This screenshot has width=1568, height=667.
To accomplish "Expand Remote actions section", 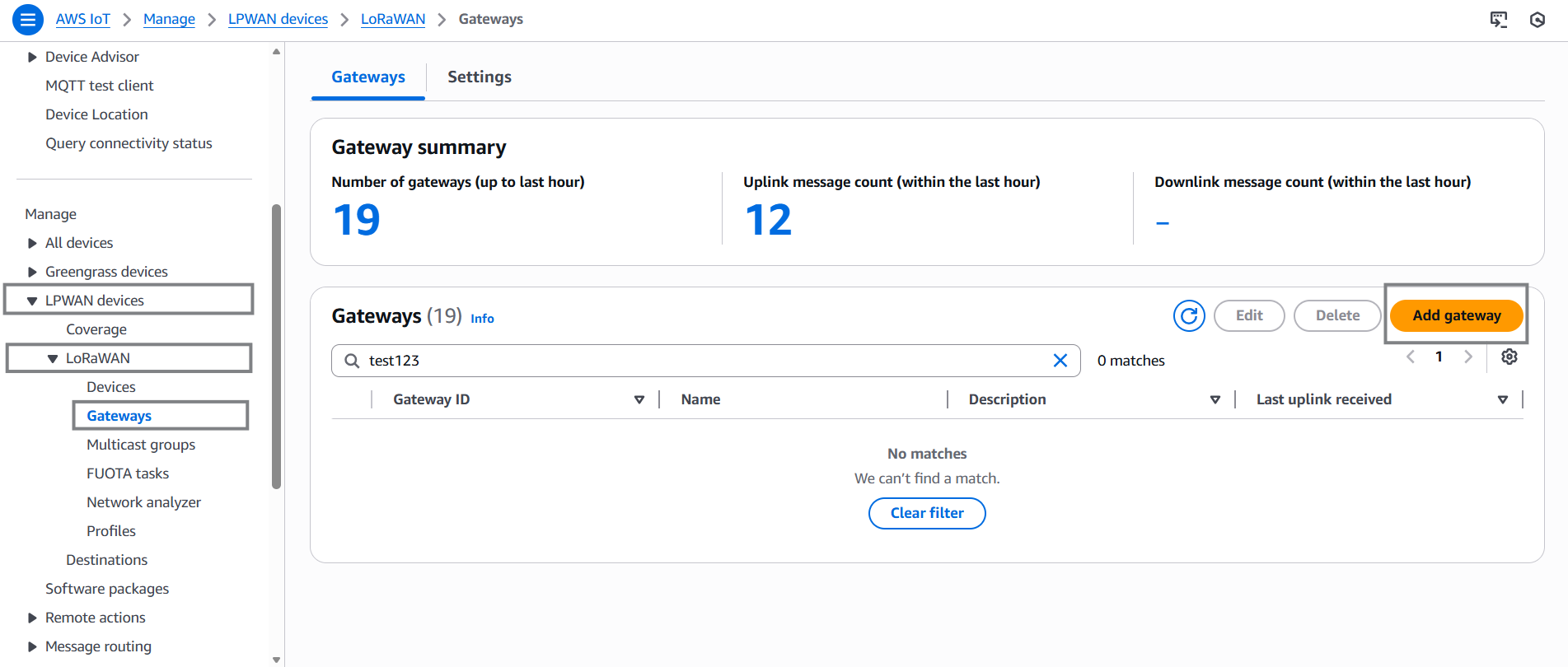I will pos(32,618).
